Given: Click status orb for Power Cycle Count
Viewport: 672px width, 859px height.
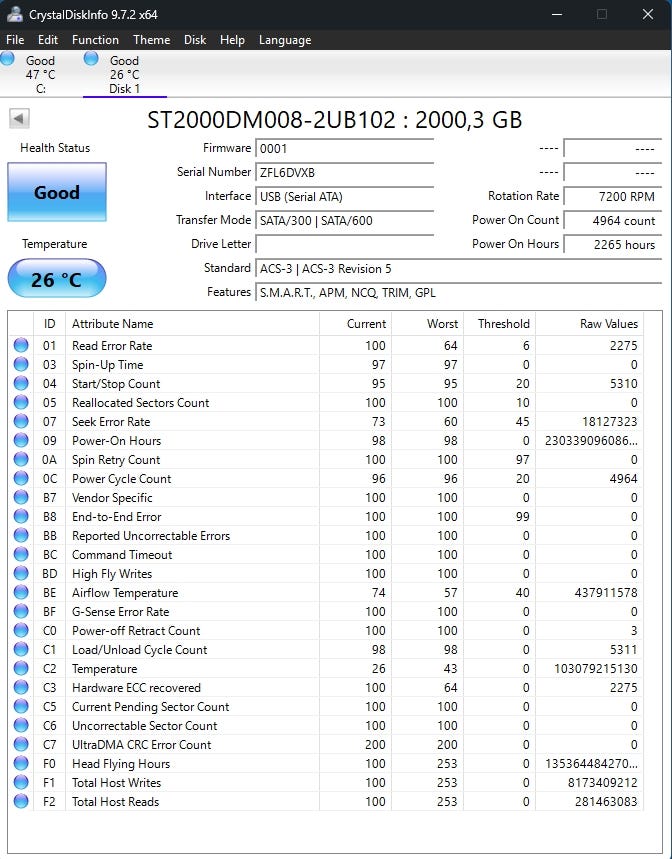Looking at the screenshot, I should click(21, 478).
